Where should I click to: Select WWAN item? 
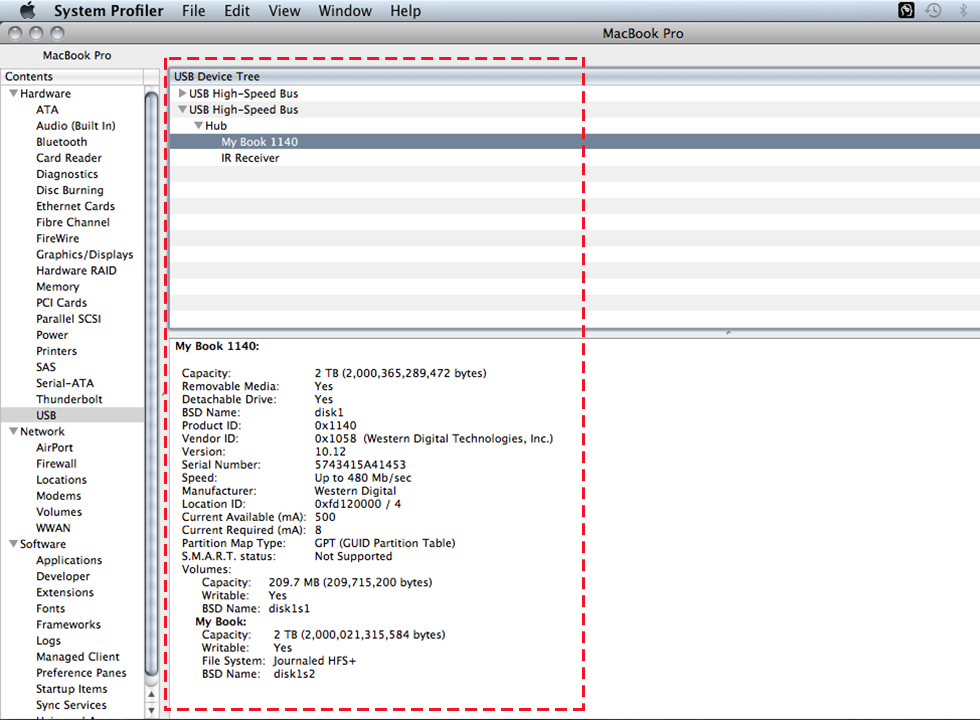[x=53, y=528]
